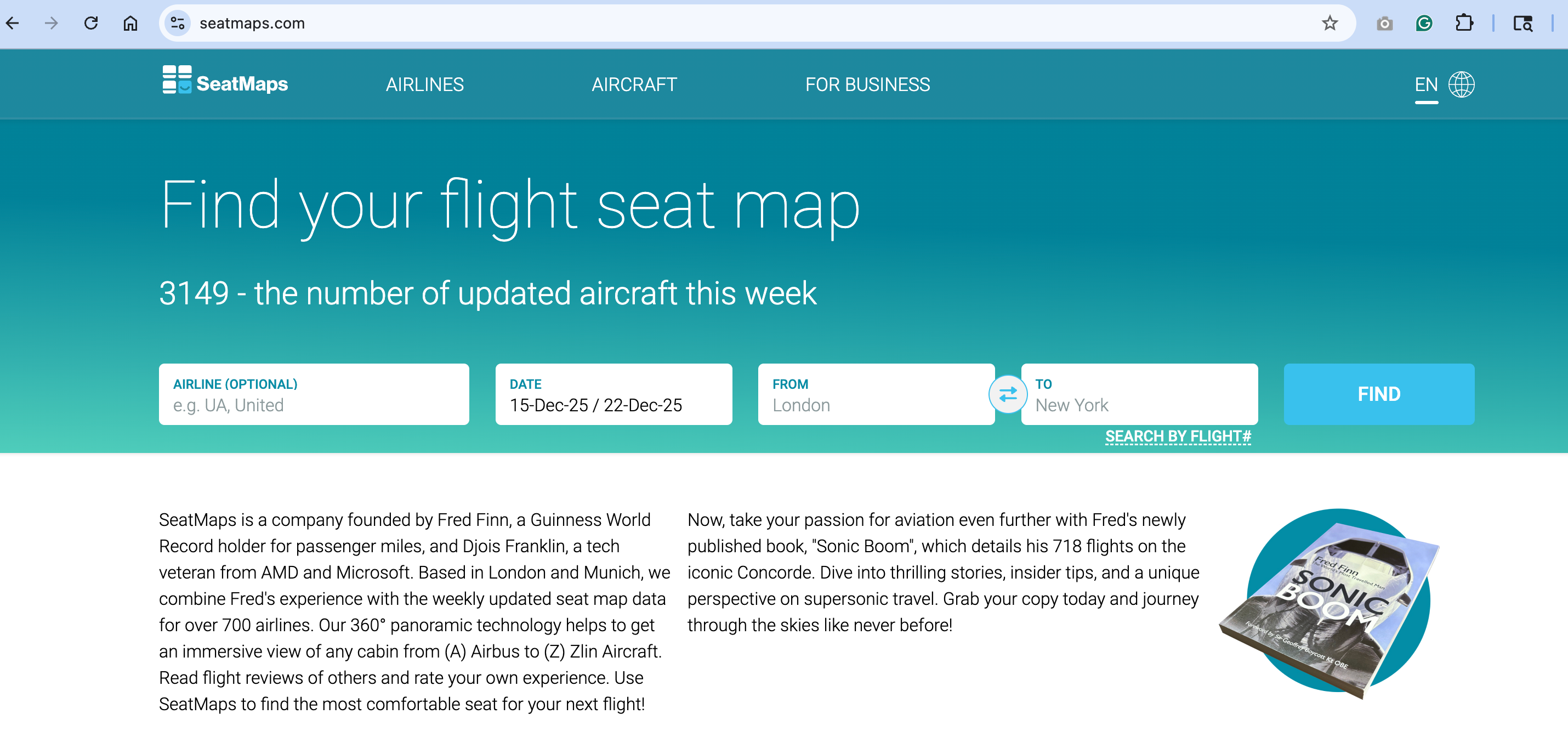Click the site permissions icon in address bar
Viewport: 1568px width, 748px height.
[x=177, y=23]
